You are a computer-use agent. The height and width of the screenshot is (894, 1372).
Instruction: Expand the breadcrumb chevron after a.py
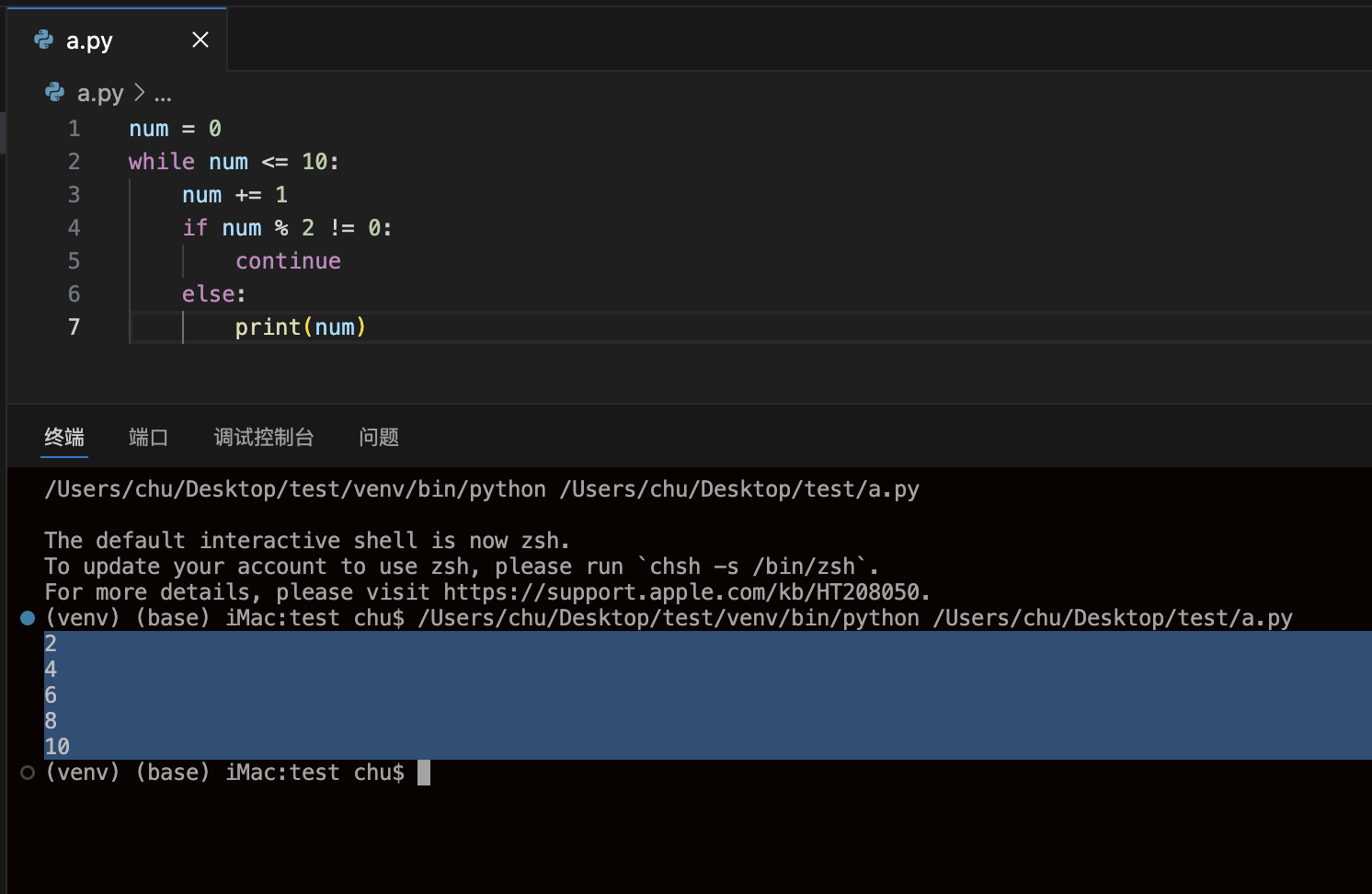click(139, 93)
